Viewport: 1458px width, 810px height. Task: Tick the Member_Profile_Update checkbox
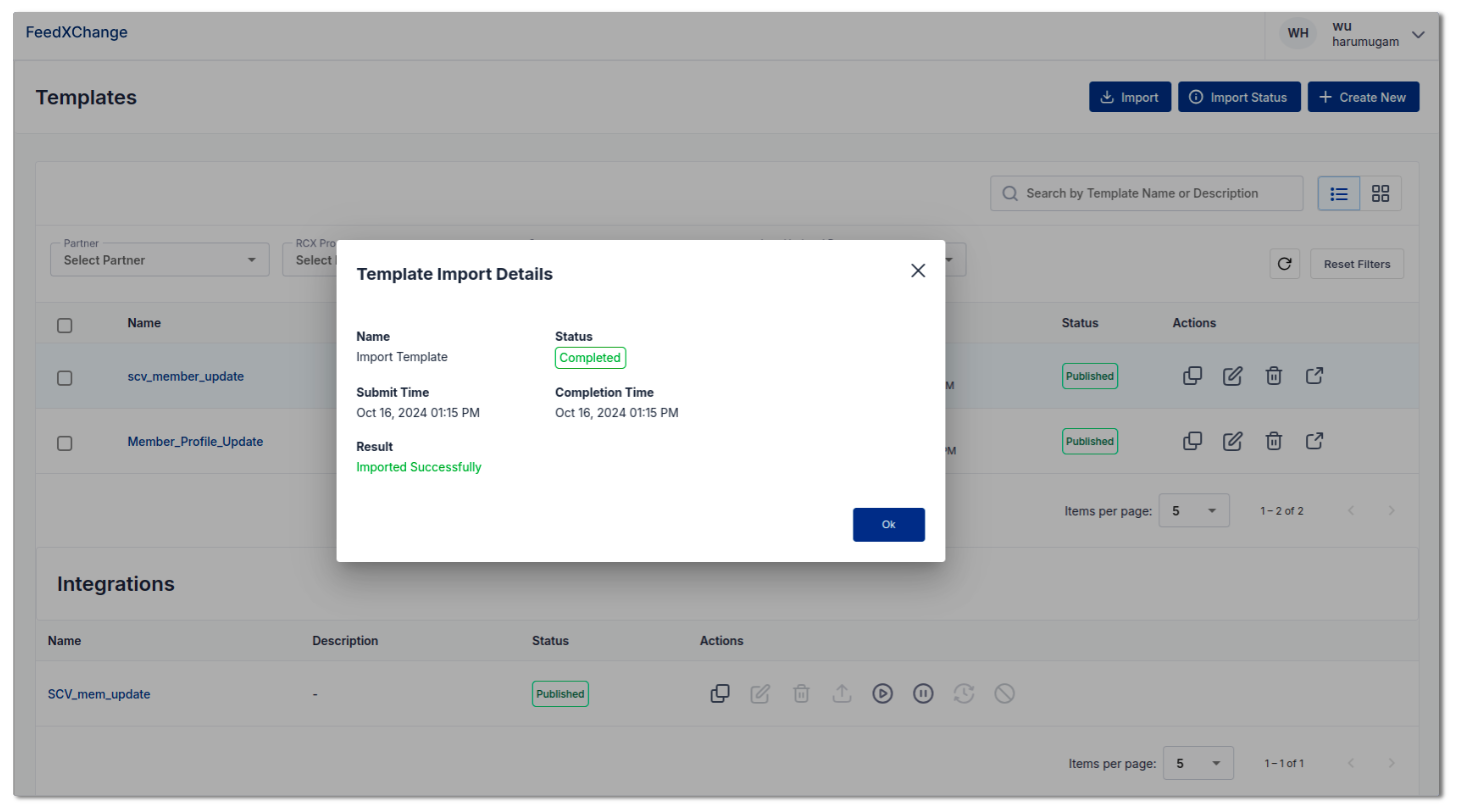point(65,443)
